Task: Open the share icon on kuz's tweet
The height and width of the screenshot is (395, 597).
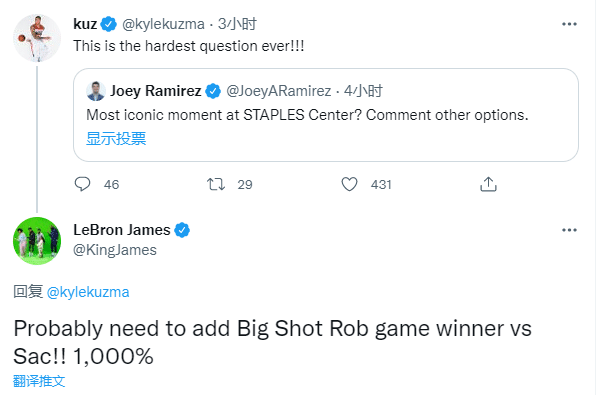Action: tap(488, 184)
